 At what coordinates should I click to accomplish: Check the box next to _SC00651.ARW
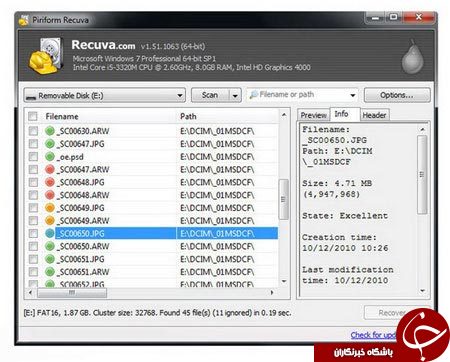pos(33,272)
